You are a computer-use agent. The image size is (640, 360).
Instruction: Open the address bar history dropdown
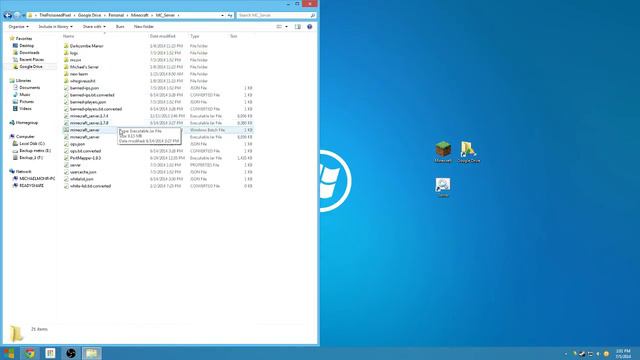pos(222,15)
